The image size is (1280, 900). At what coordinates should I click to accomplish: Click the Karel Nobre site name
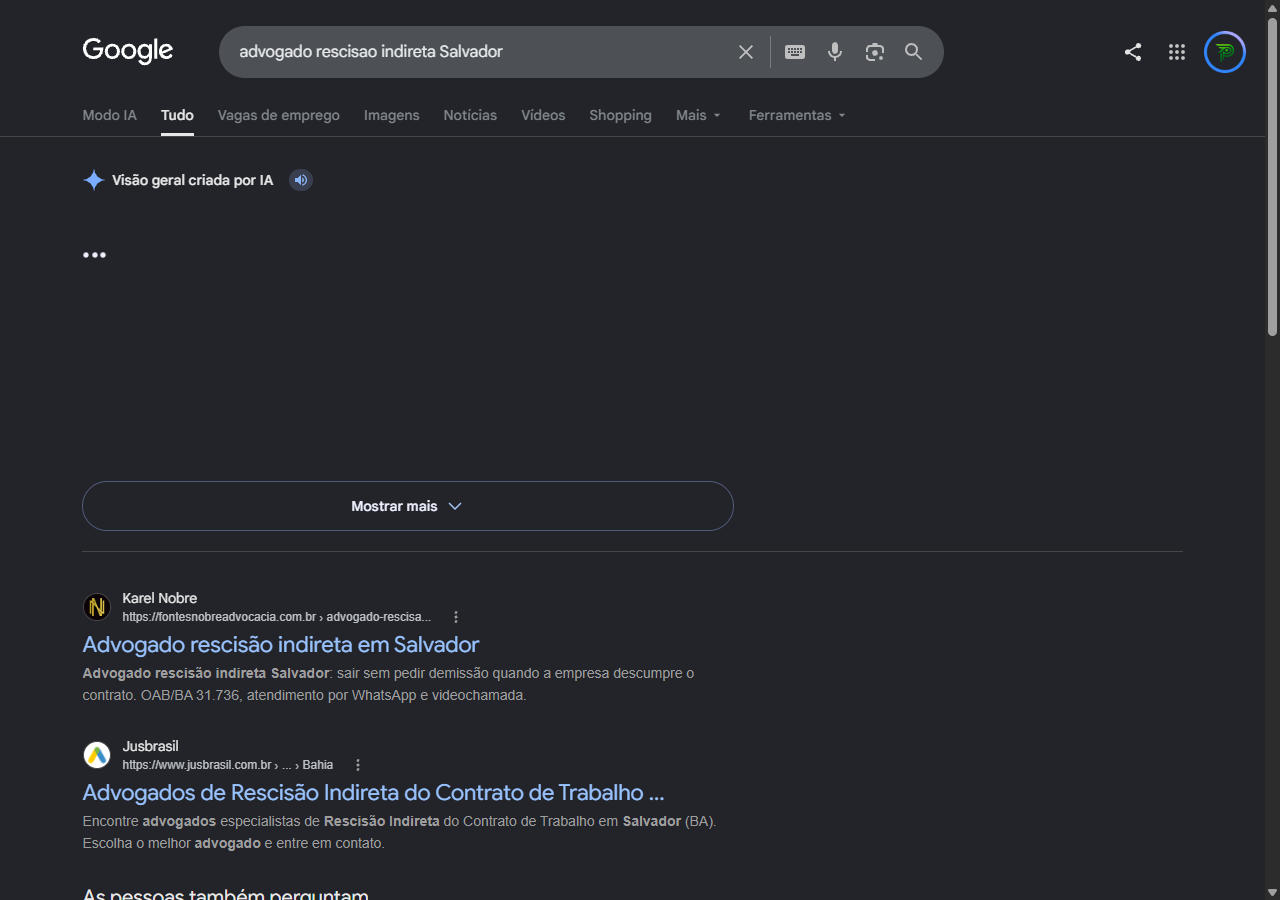[x=160, y=598]
